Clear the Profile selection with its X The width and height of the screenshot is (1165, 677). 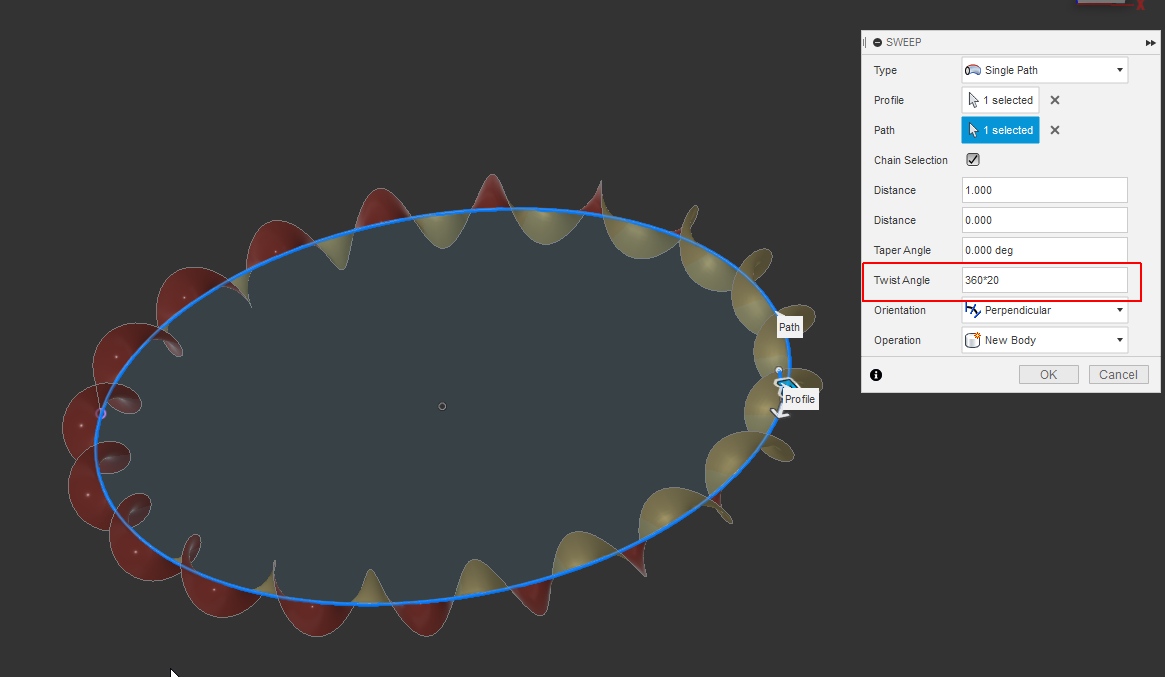[x=1054, y=99]
